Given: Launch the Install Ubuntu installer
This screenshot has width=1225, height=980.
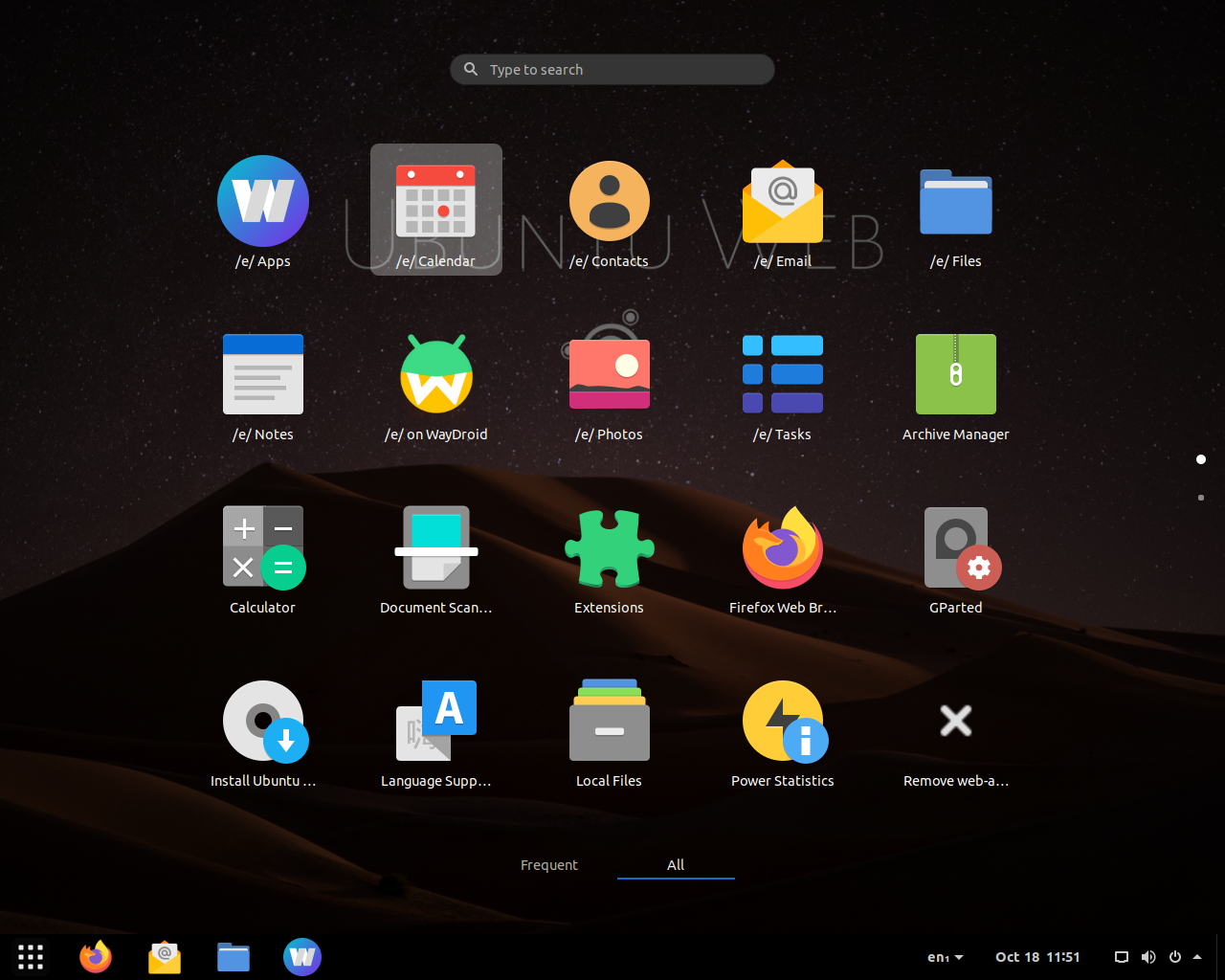Looking at the screenshot, I should [x=263, y=731].
